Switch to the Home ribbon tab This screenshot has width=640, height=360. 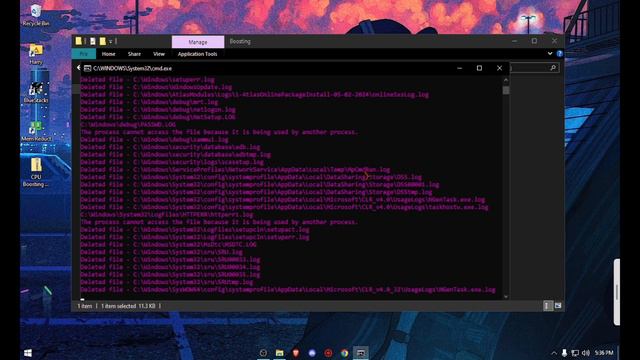[109, 54]
